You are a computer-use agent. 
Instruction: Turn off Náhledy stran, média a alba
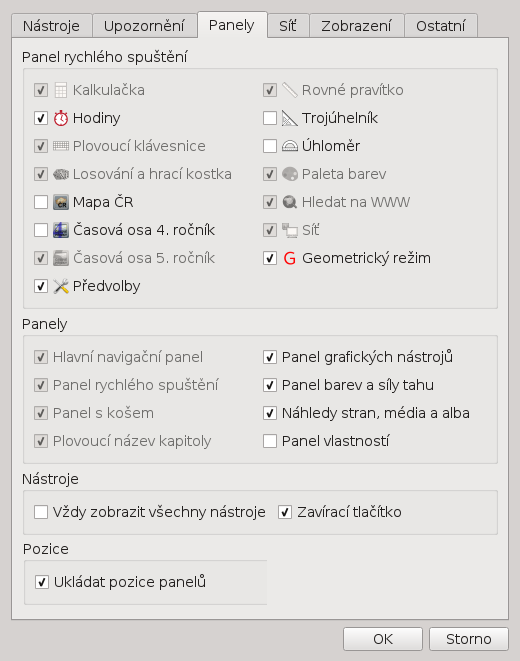click(x=270, y=413)
